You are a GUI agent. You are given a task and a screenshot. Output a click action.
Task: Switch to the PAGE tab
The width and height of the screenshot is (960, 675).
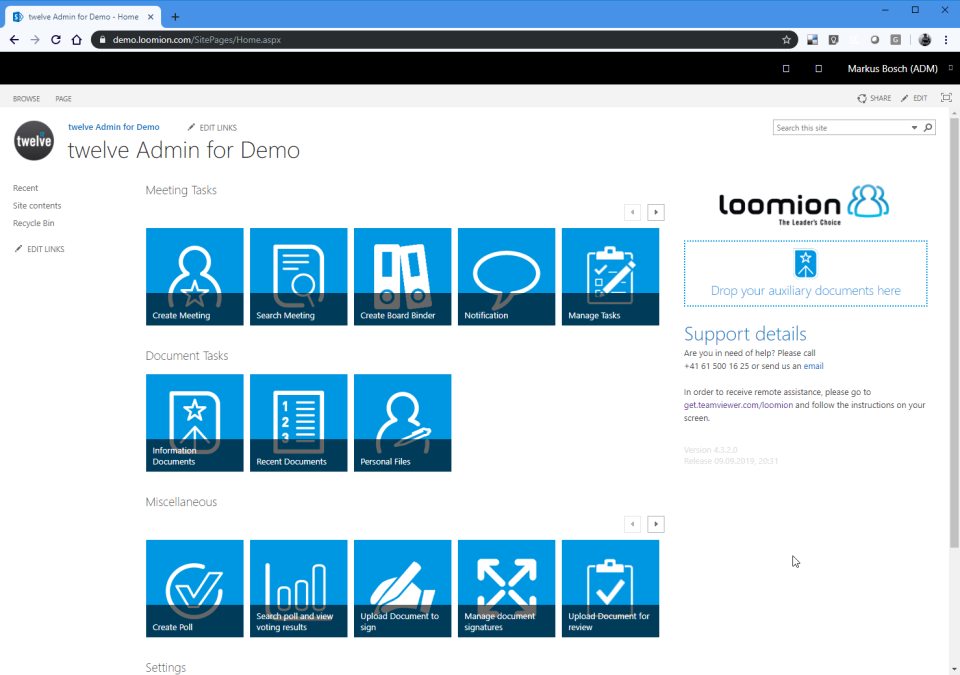pyautogui.click(x=63, y=98)
